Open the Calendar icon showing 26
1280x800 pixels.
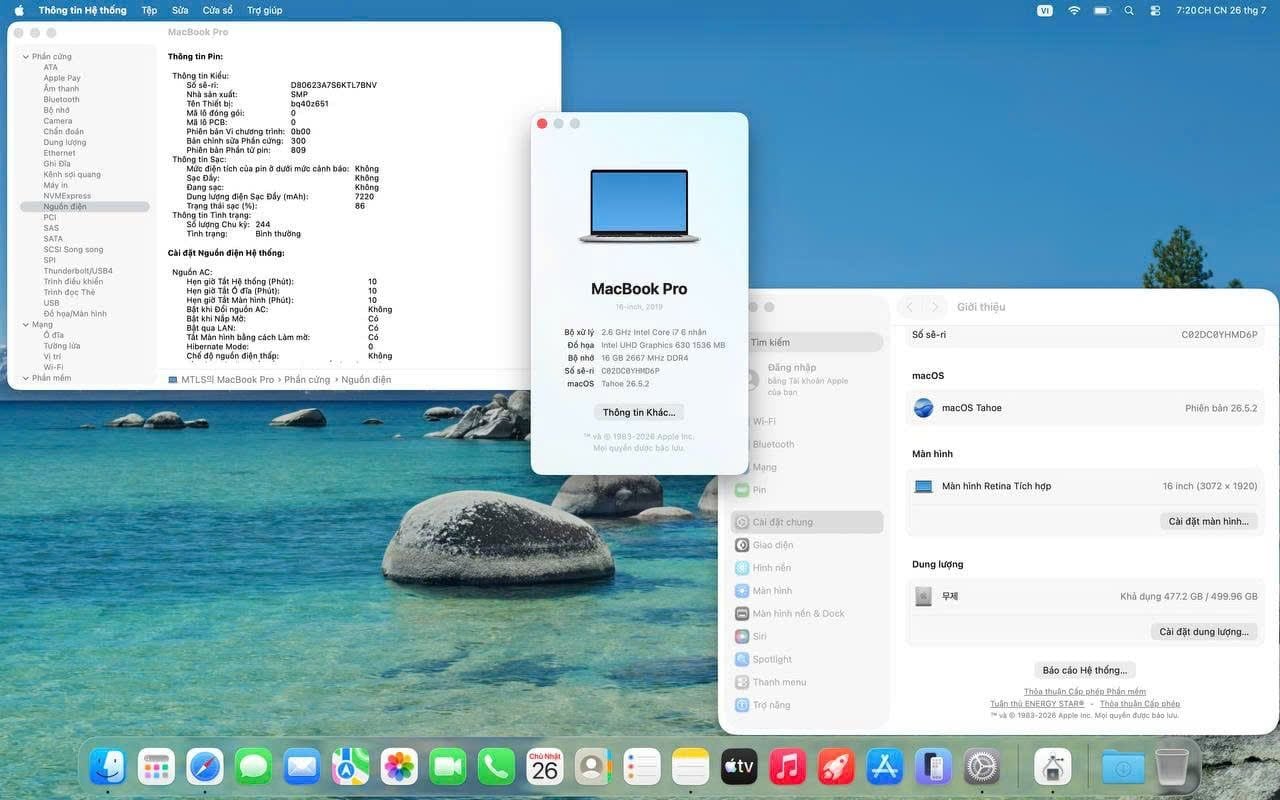[x=545, y=767]
